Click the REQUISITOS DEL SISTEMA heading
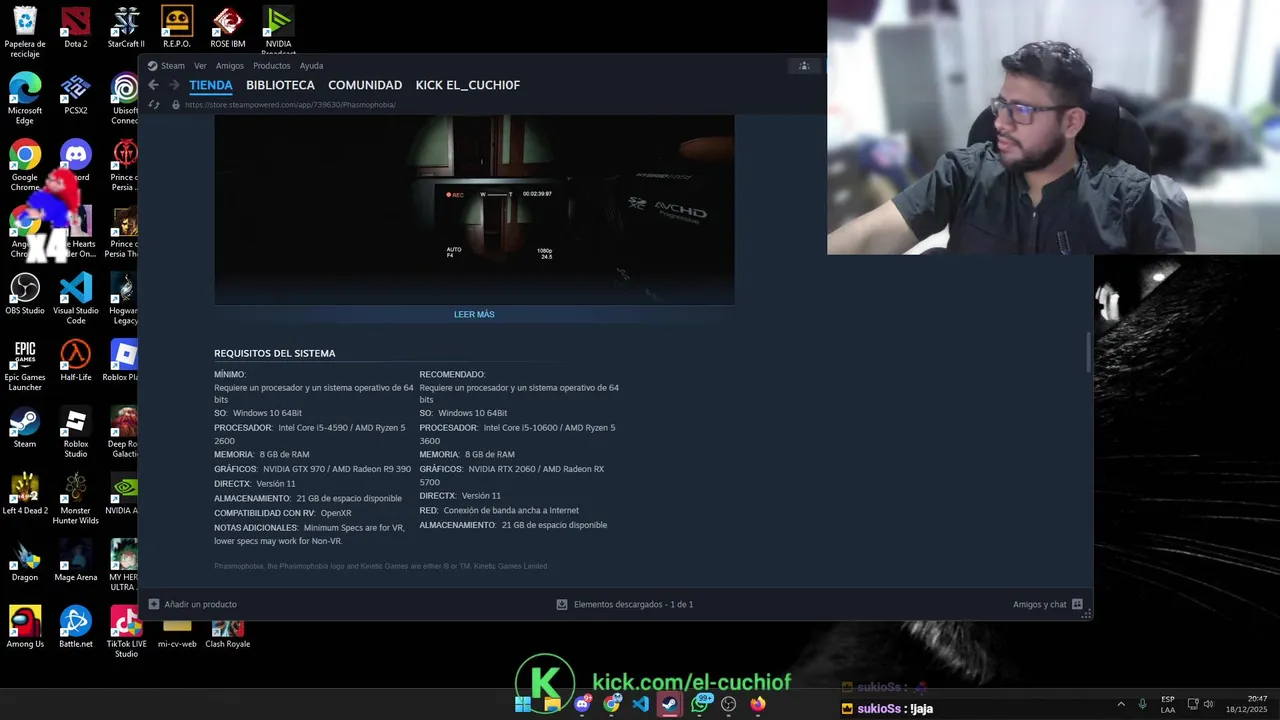 (x=274, y=353)
